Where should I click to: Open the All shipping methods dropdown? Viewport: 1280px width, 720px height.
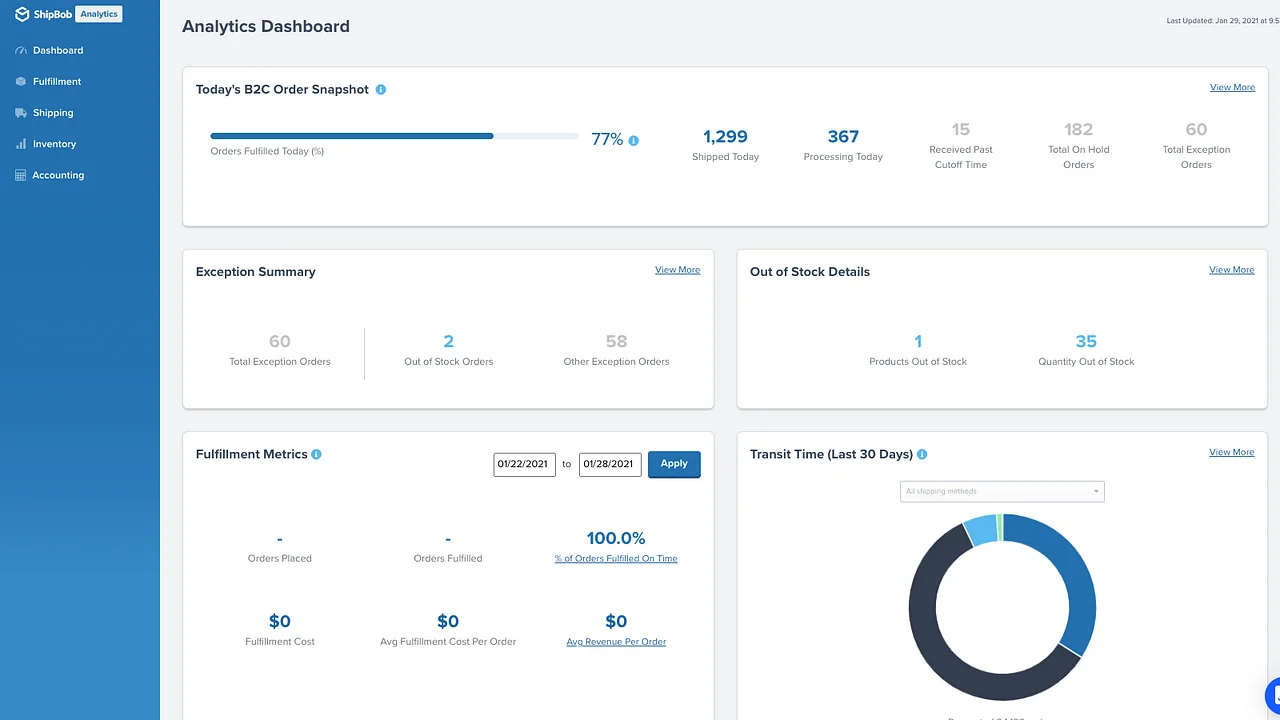tap(1002, 491)
